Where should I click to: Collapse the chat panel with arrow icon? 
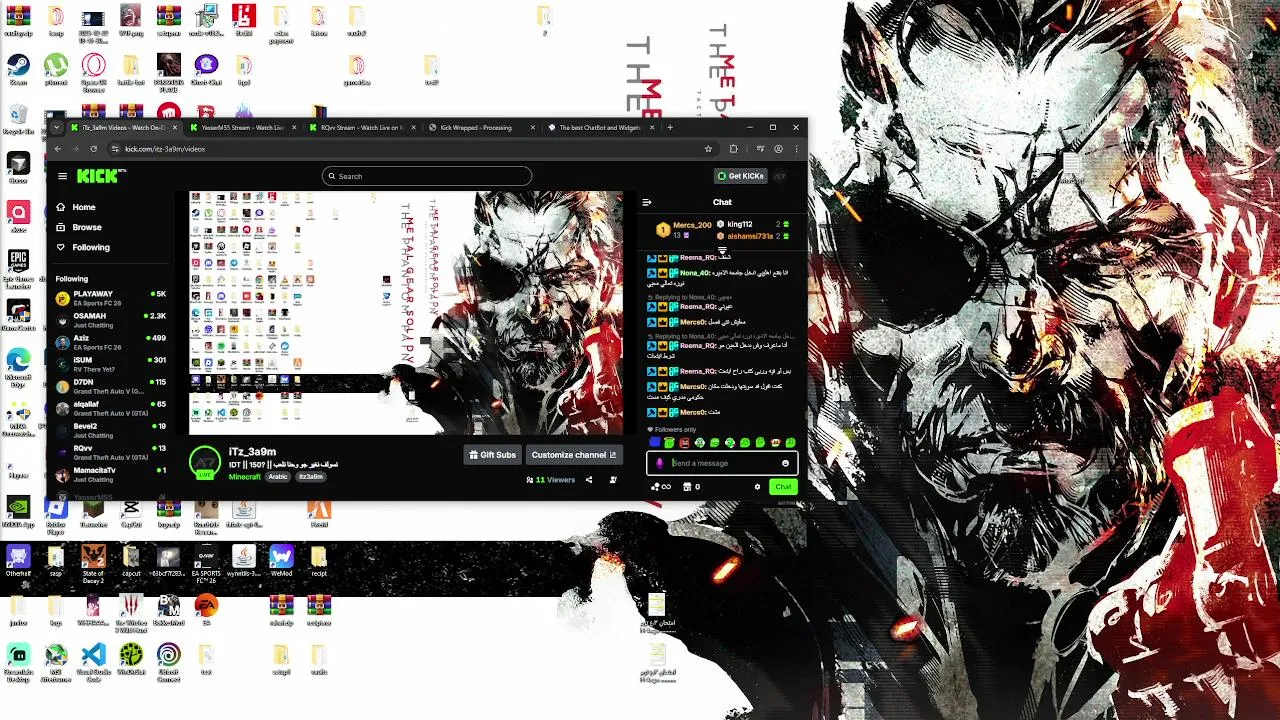[646, 202]
